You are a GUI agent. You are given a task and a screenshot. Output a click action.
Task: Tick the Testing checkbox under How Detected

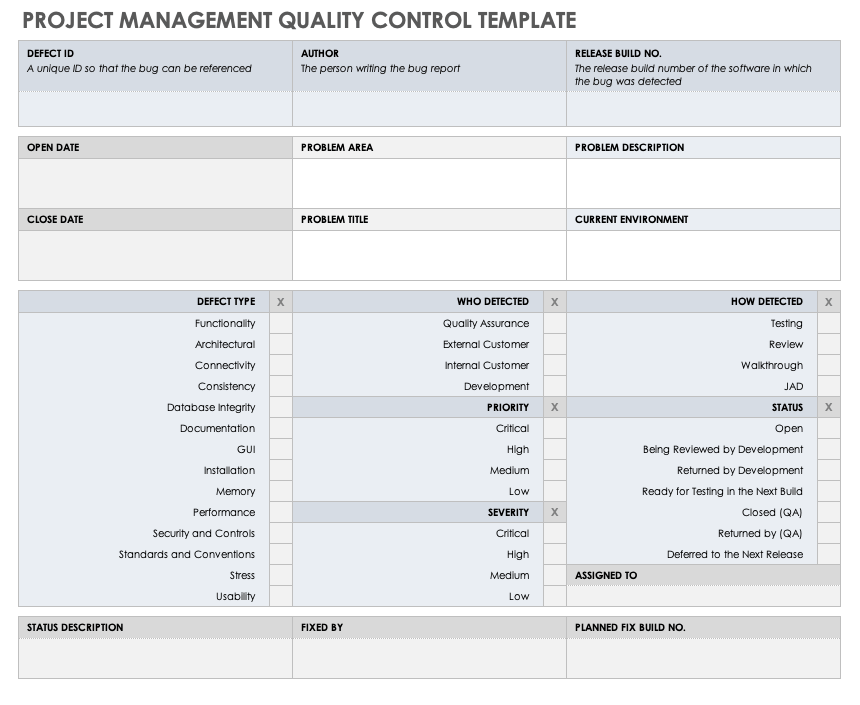pyautogui.click(x=828, y=323)
